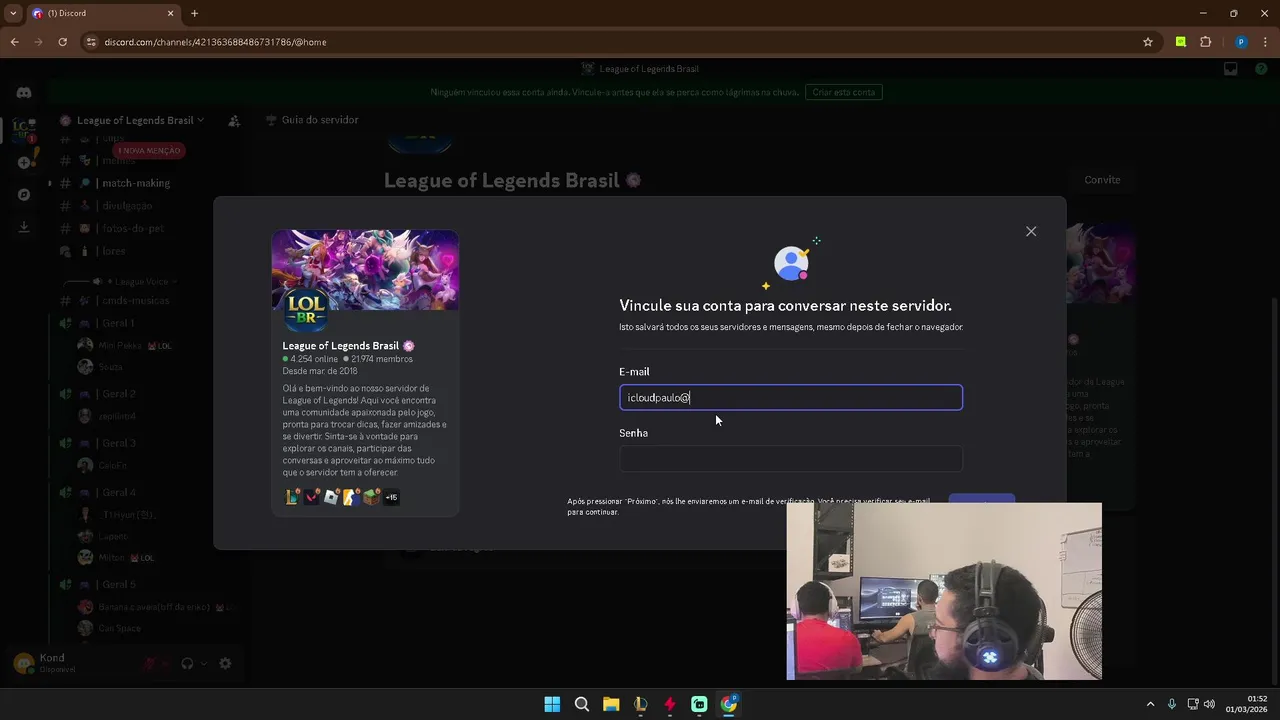Open the tab search dropdown arrow
This screenshot has height=720, width=1280.
[13, 13]
